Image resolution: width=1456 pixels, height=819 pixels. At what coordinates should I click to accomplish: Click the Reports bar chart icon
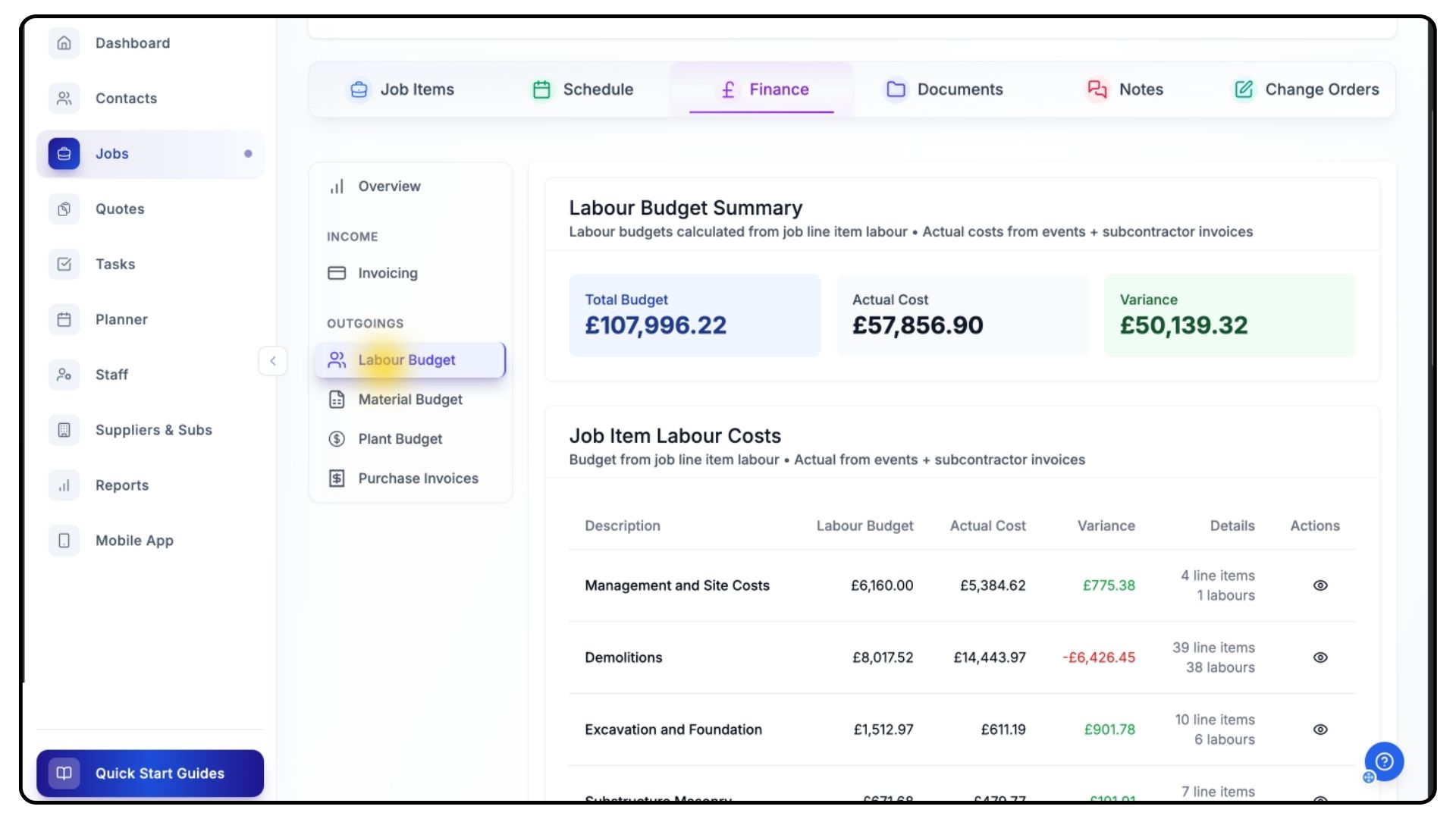(64, 485)
